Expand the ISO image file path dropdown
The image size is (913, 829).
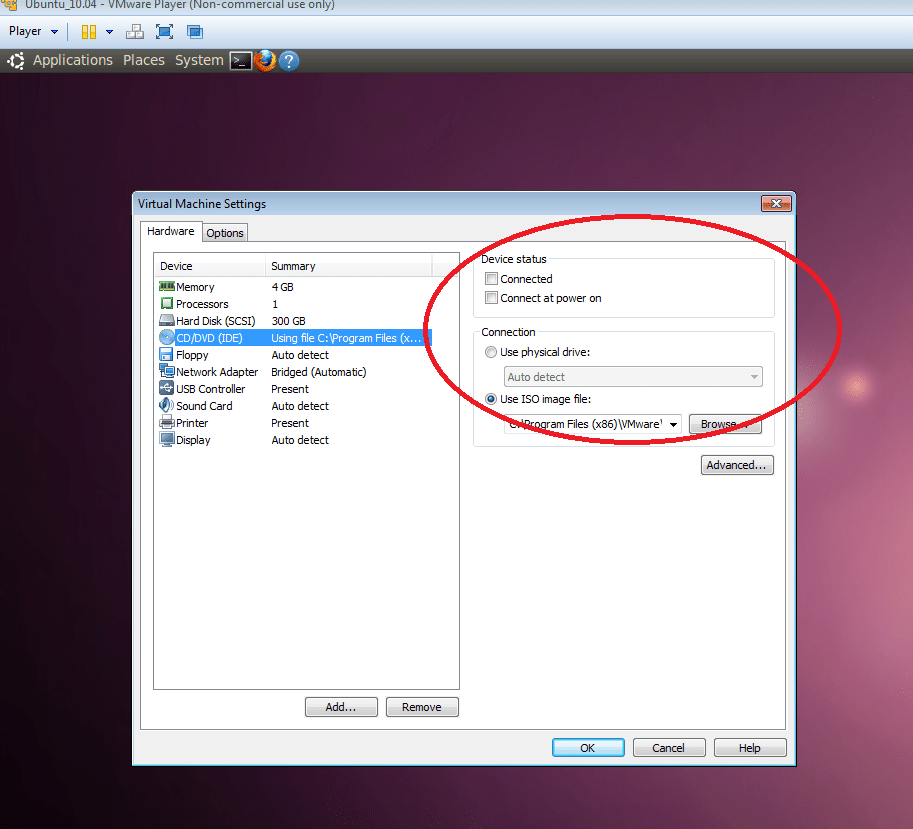pos(673,424)
